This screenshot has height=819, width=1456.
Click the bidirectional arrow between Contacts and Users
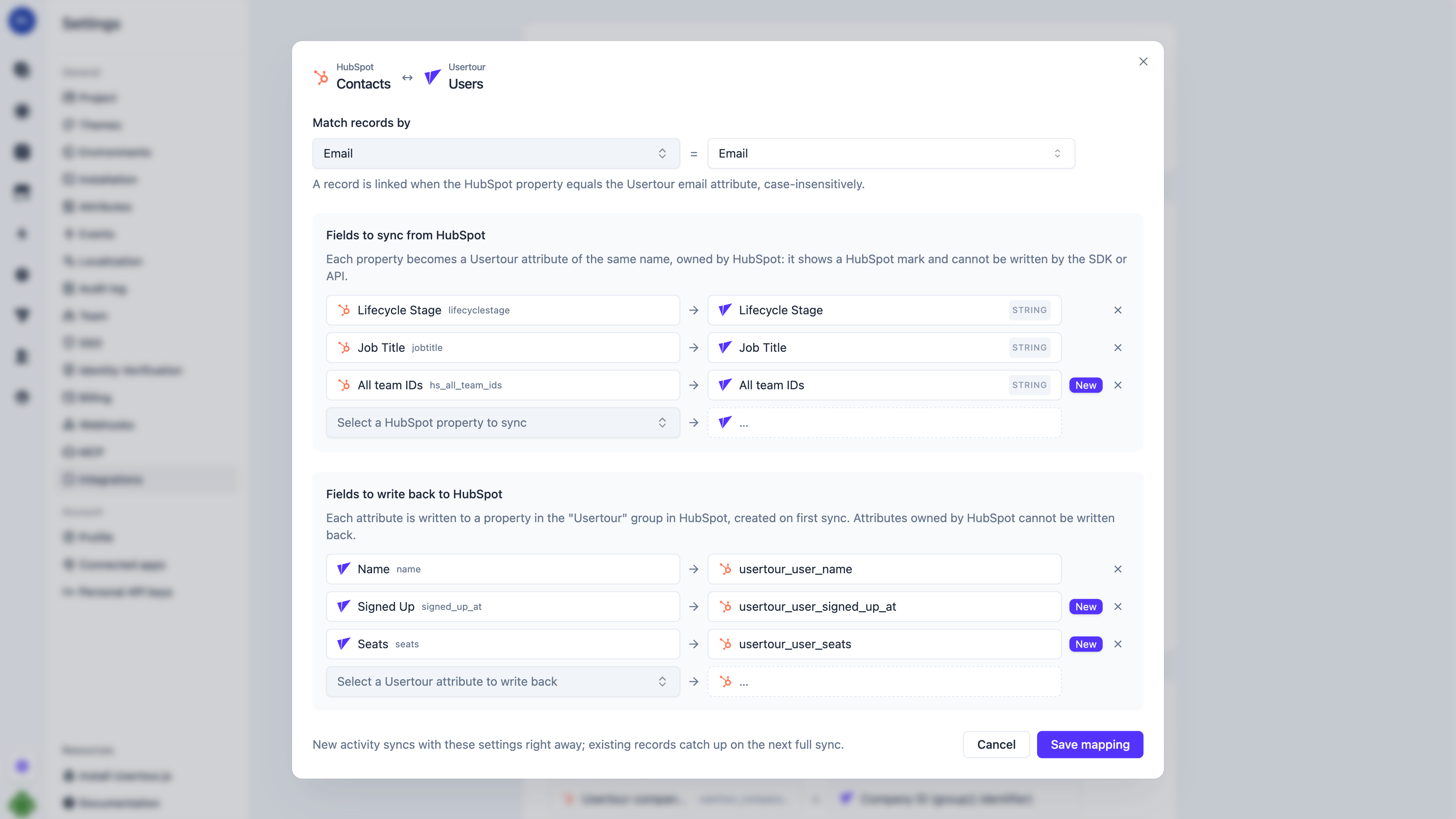click(407, 78)
